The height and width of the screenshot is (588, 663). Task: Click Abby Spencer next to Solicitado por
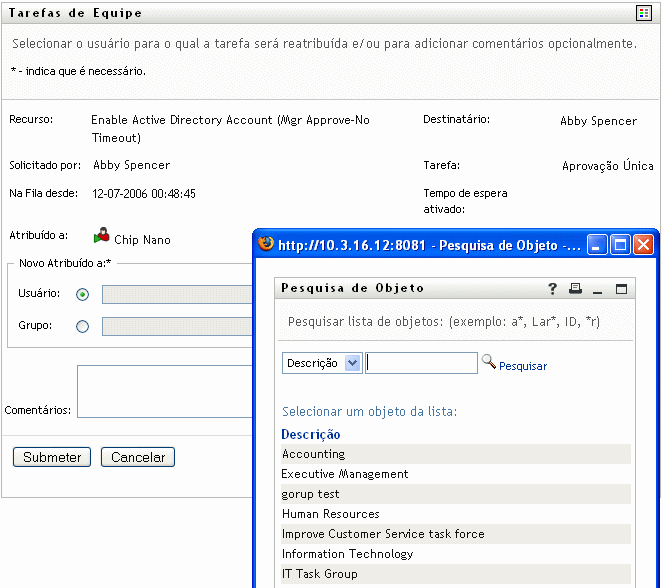tap(132, 165)
